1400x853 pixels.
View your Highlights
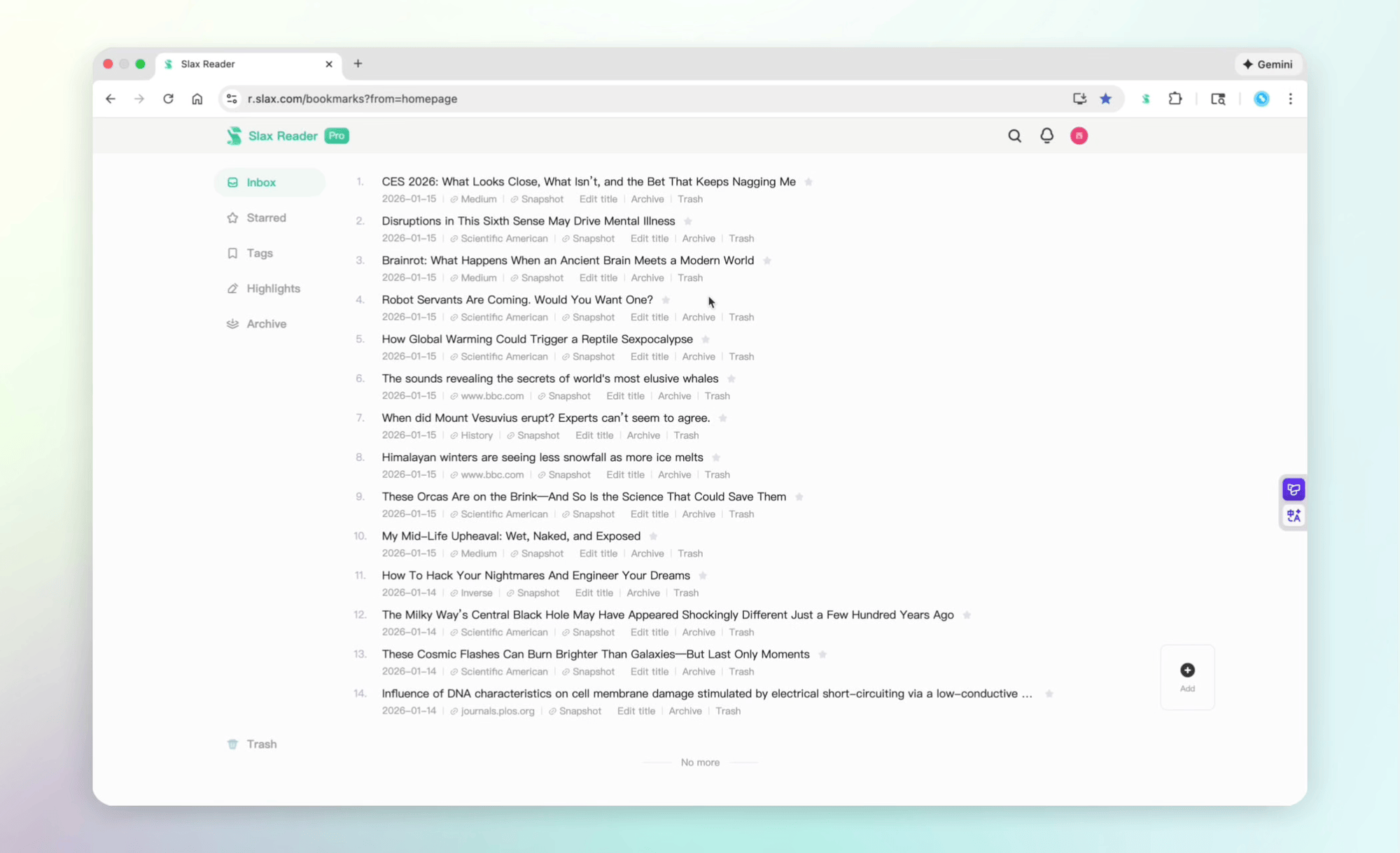click(273, 288)
